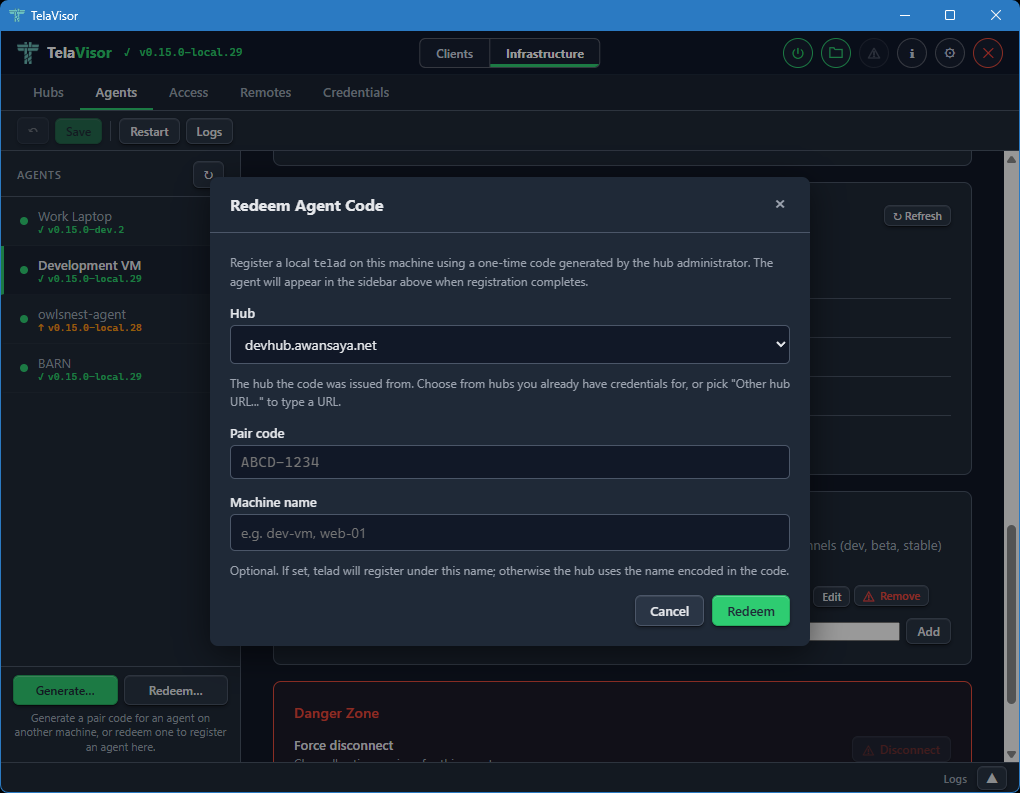
Task: Open the folder icon in header
Action: tap(836, 53)
